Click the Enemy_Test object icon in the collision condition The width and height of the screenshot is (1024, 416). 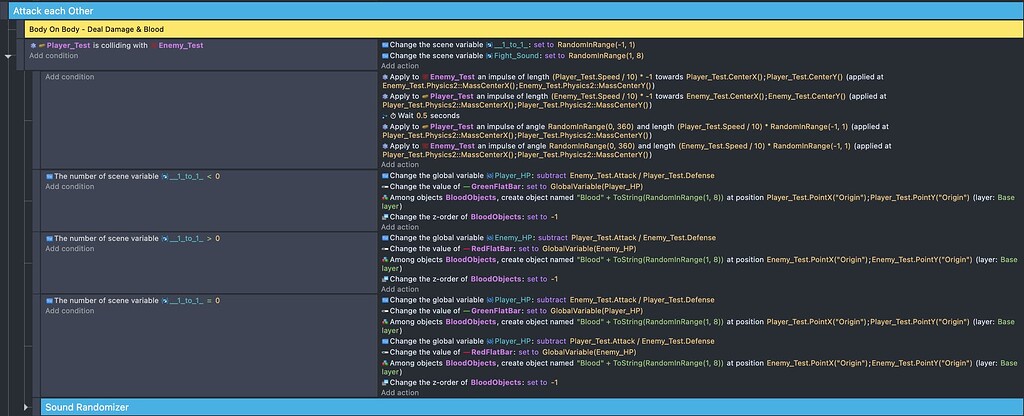click(x=154, y=45)
